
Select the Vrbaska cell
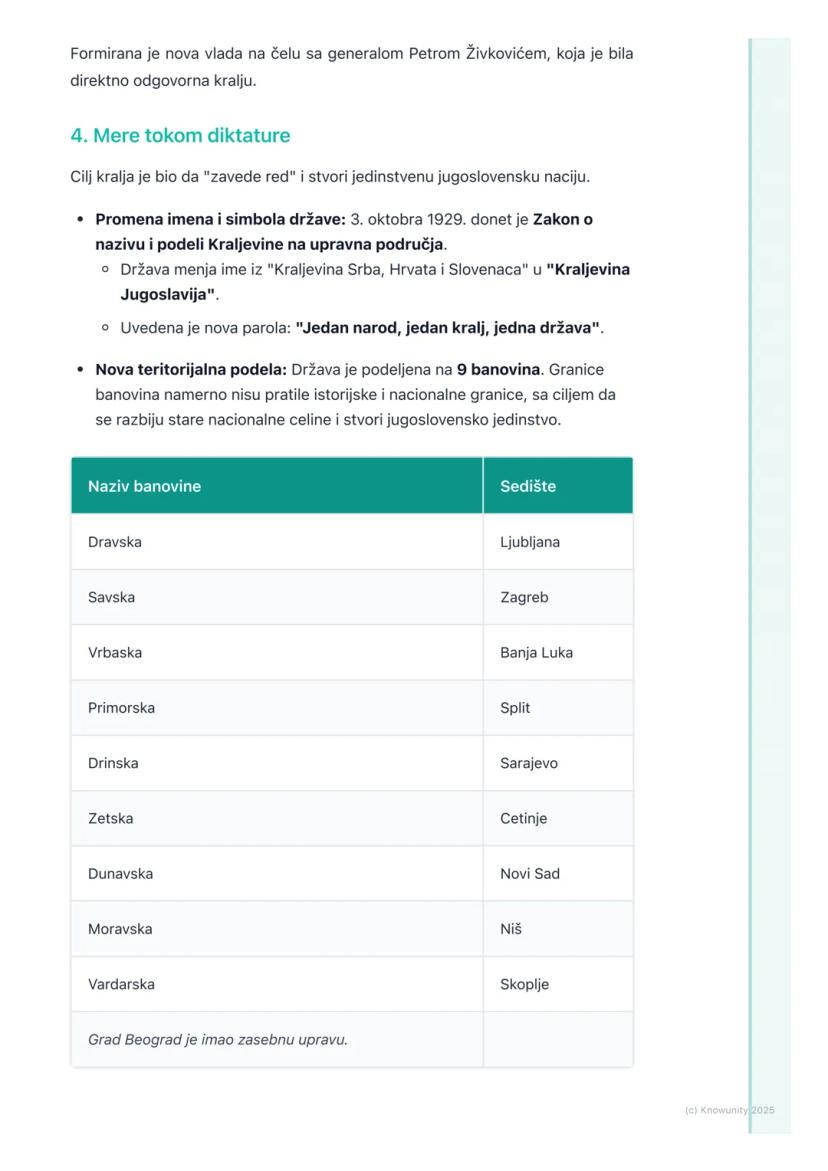pyautogui.click(x=115, y=652)
